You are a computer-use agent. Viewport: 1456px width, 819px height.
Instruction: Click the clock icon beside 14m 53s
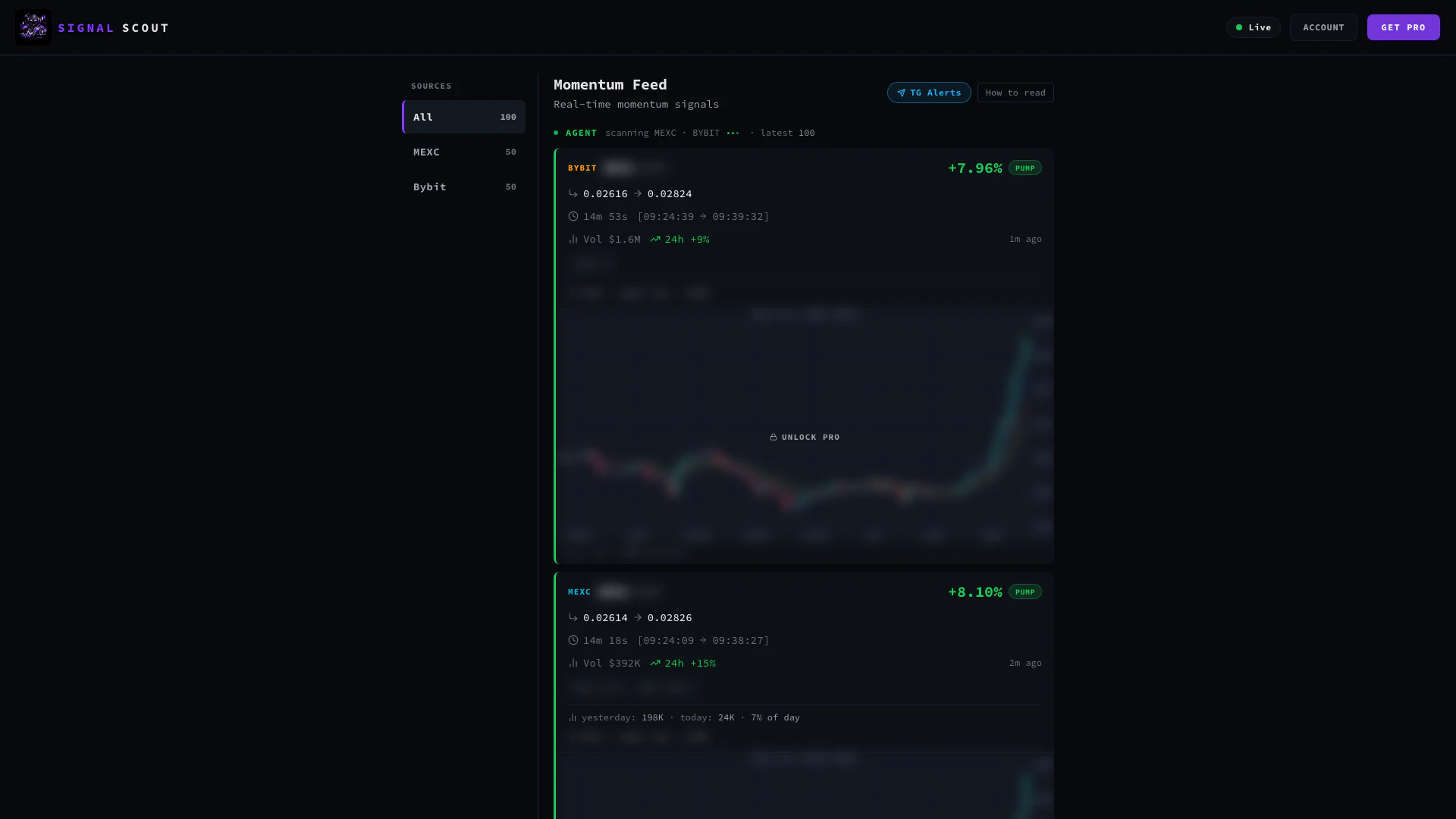(573, 216)
